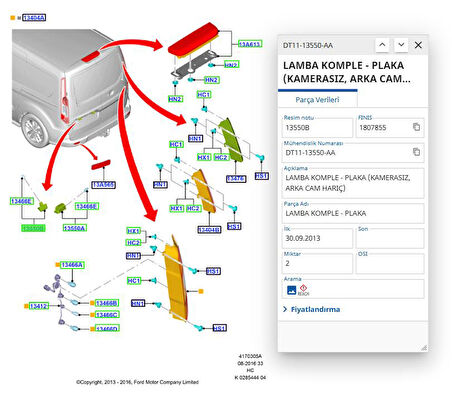Click the Parça Adı field

tap(353, 213)
